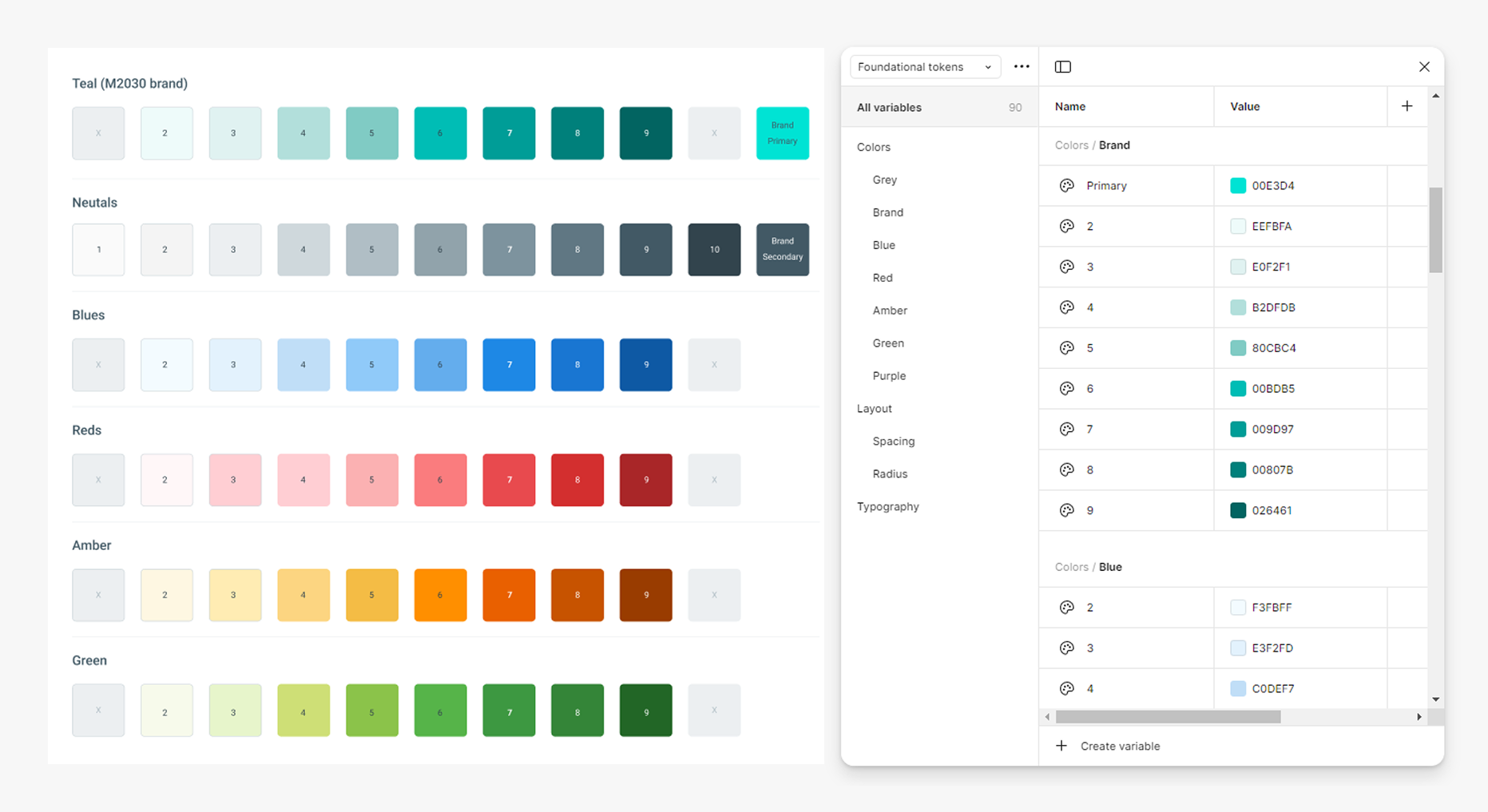
Task: Click the Create variable button
Action: (1108, 747)
